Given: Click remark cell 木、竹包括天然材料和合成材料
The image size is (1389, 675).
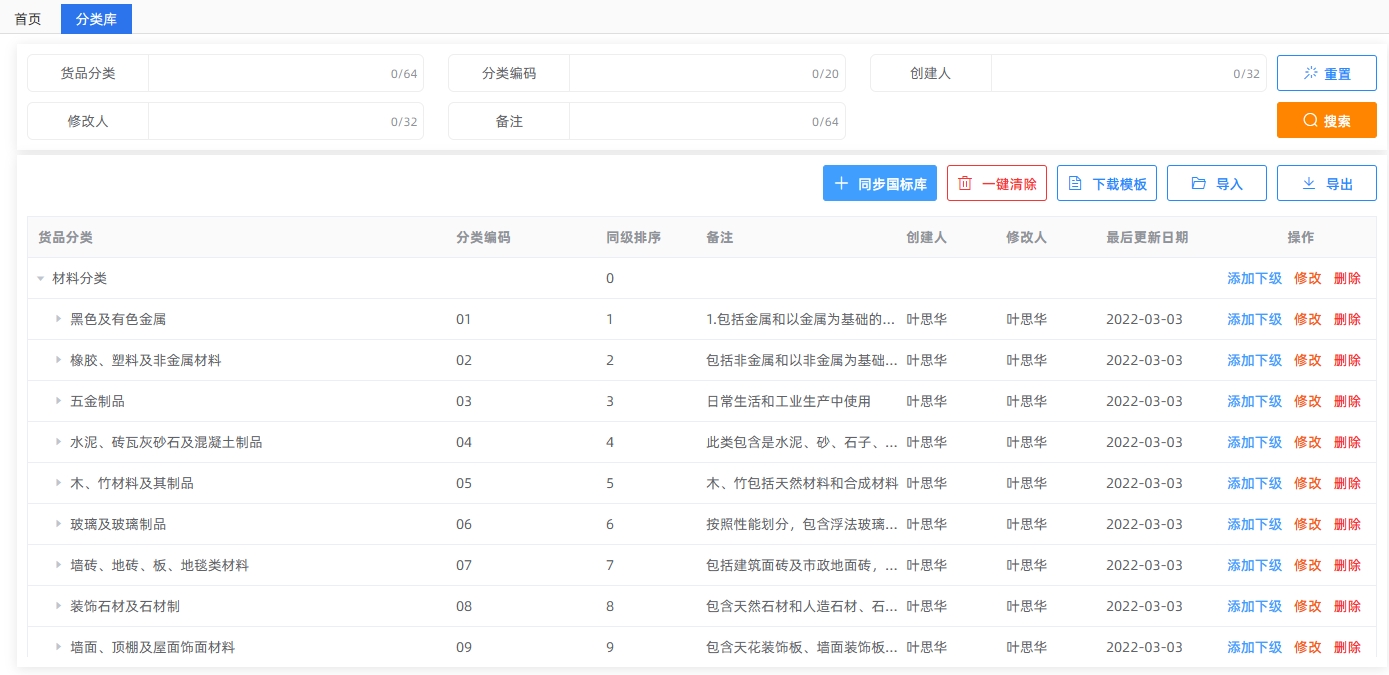Looking at the screenshot, I should pyautogui.click(x=802, y=484).
